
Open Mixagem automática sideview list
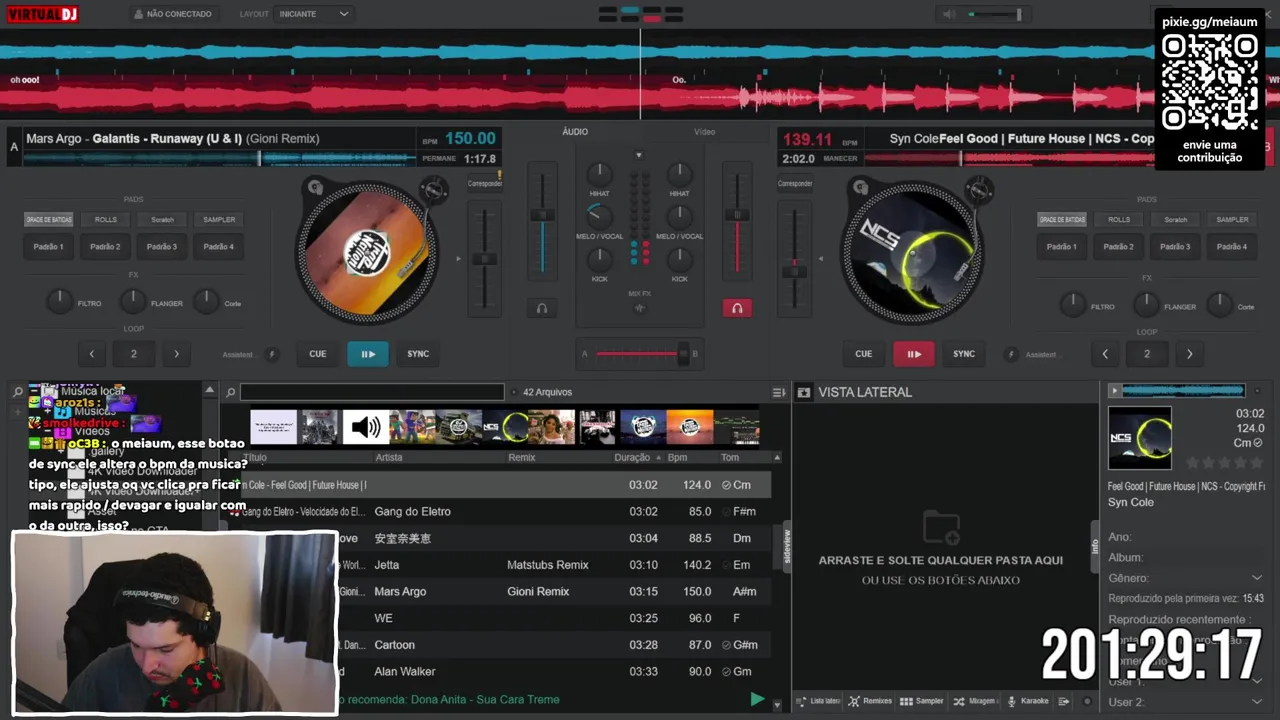(975, 701)
